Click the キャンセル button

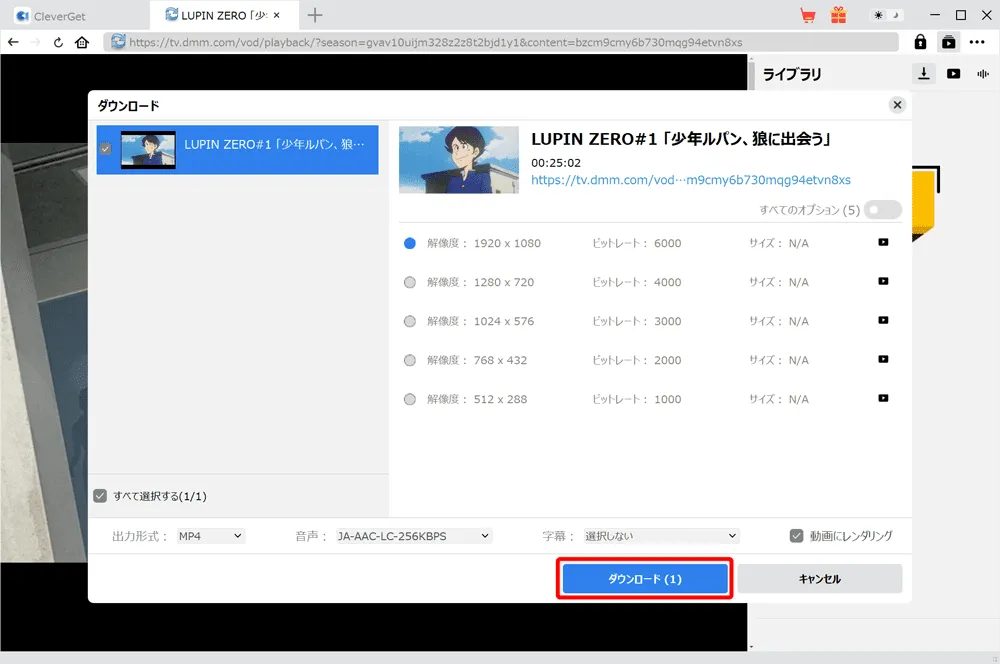[820, 579]
